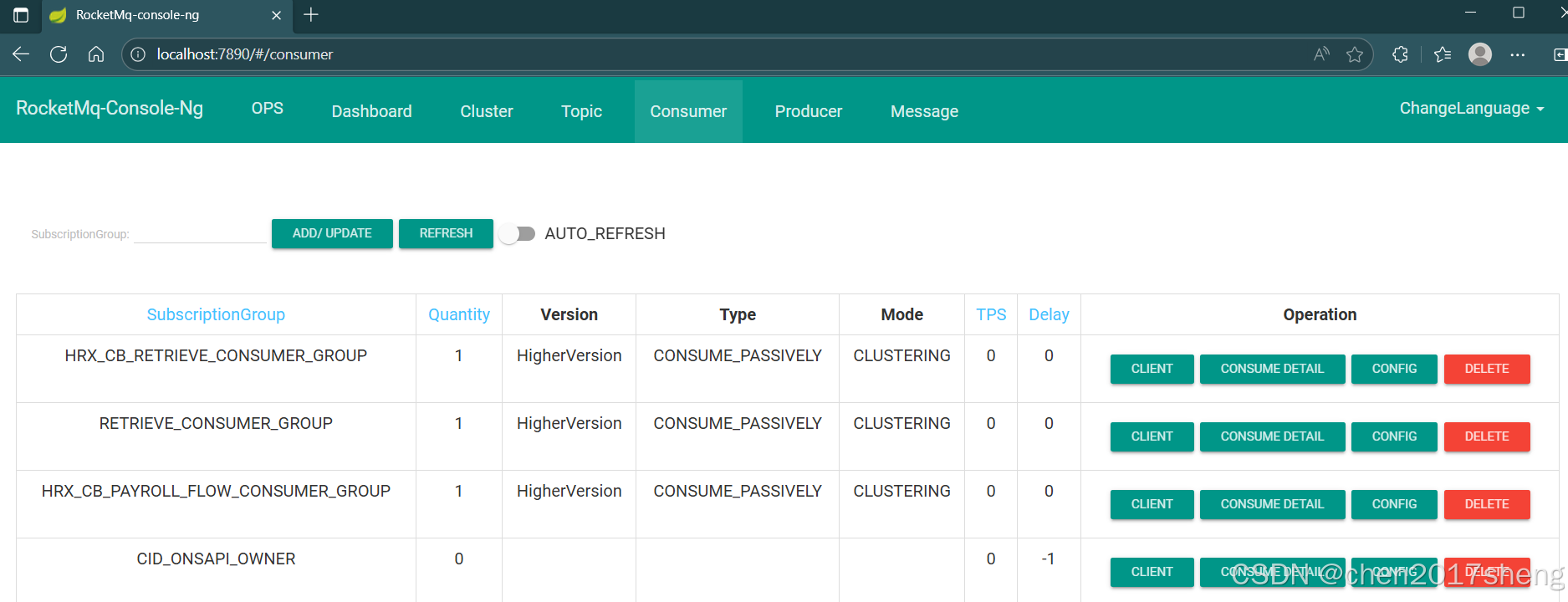Click the Mode column header
This screenshot has height=602, width=1568.
pos(901,314)
